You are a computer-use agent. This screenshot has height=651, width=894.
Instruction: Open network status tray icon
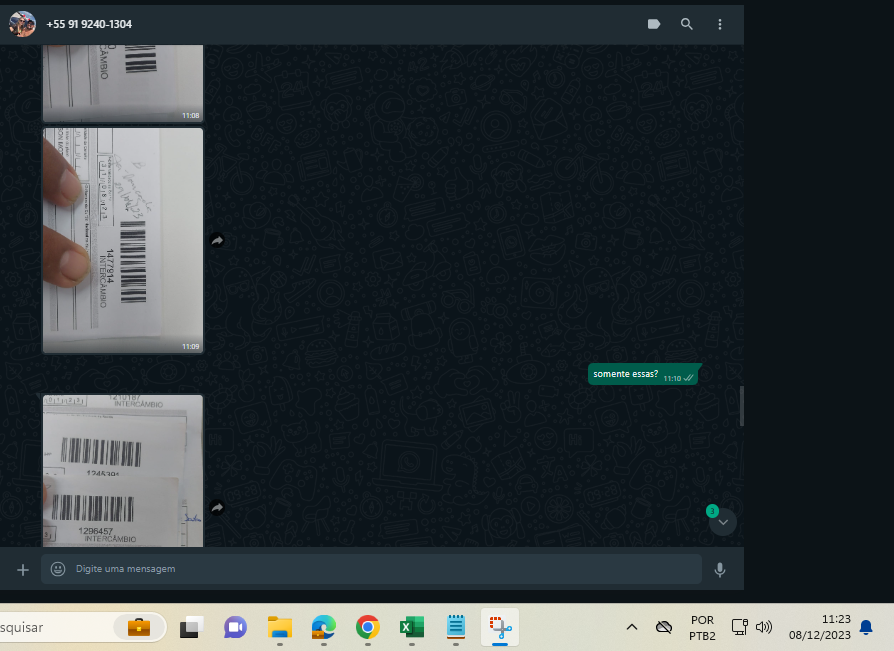(x=739, y=627)
